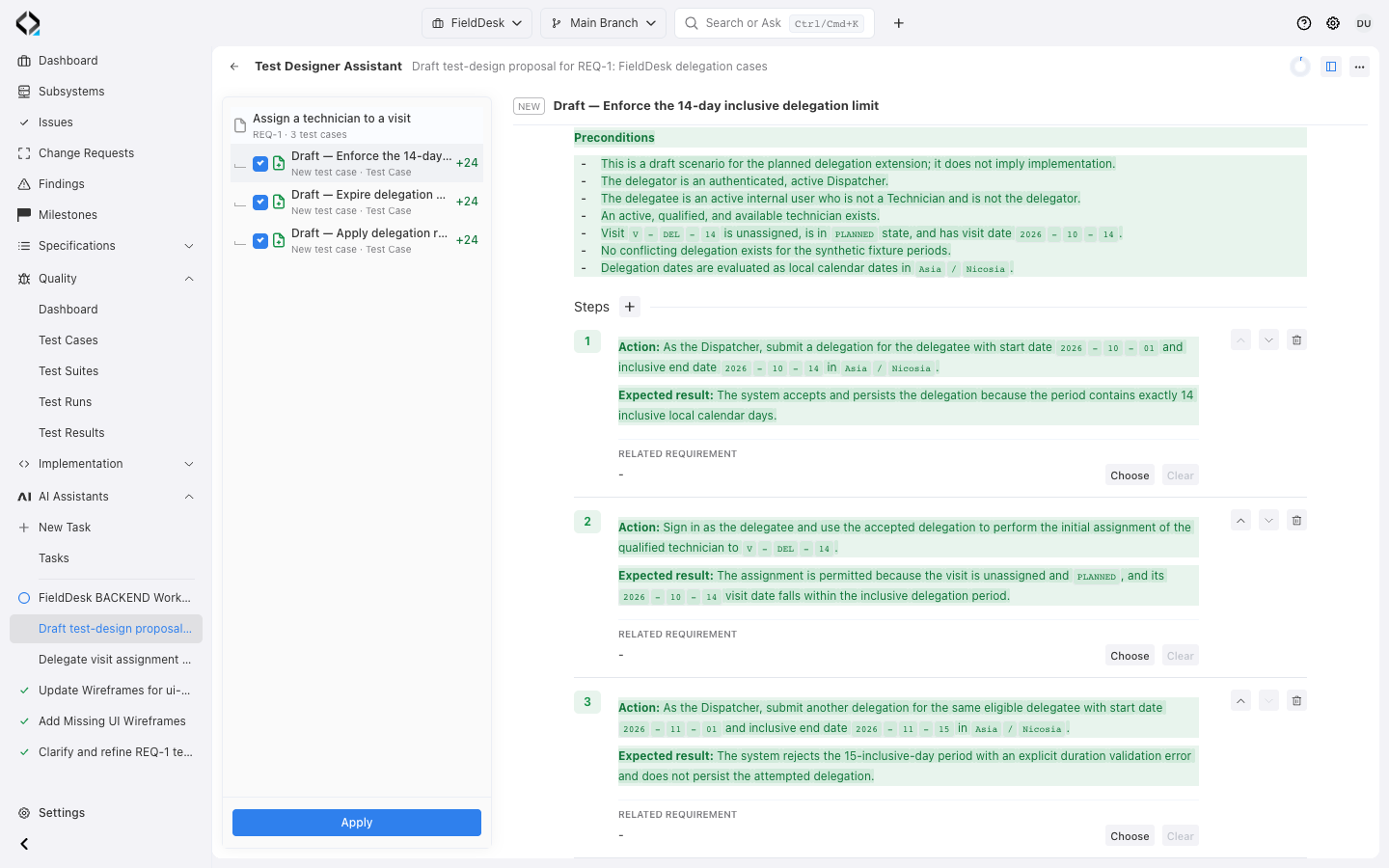Start a New Task under AI Assistants
Viewport: 1389px width, 868px height.
coord(106,528)
